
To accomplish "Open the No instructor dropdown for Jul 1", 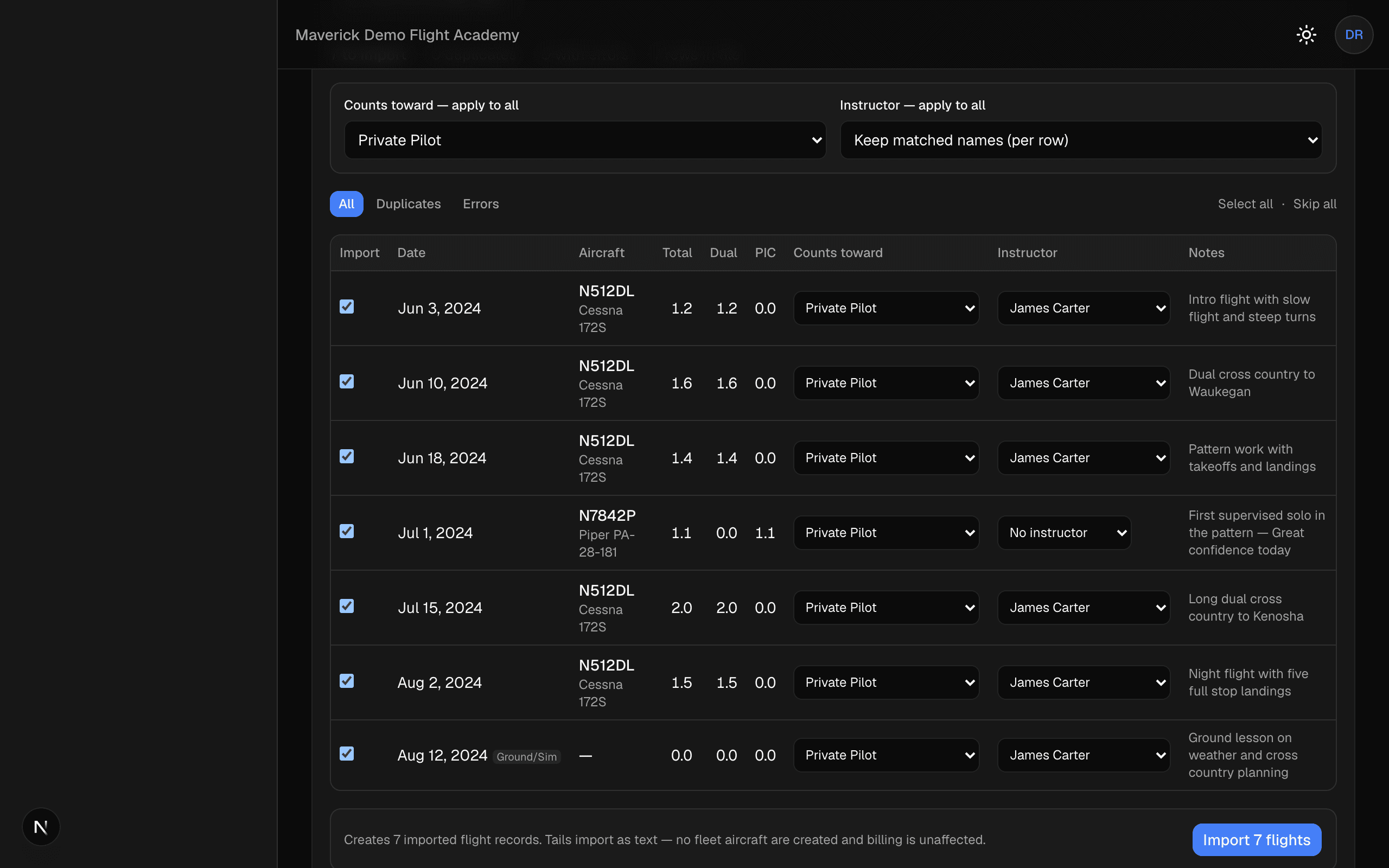I will click(x=1064, y=533).
